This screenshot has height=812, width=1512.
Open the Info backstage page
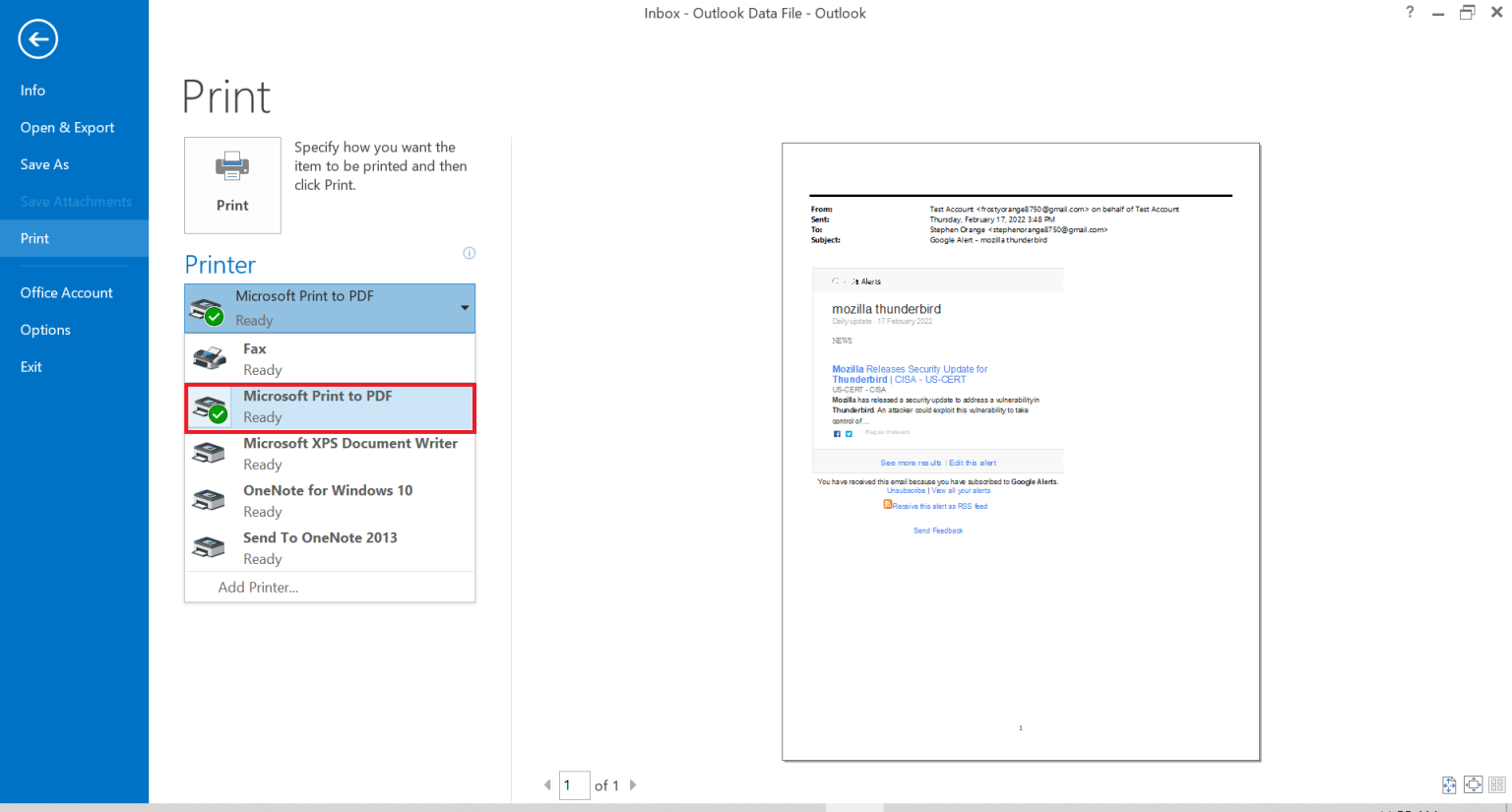(x=74, y=91)
